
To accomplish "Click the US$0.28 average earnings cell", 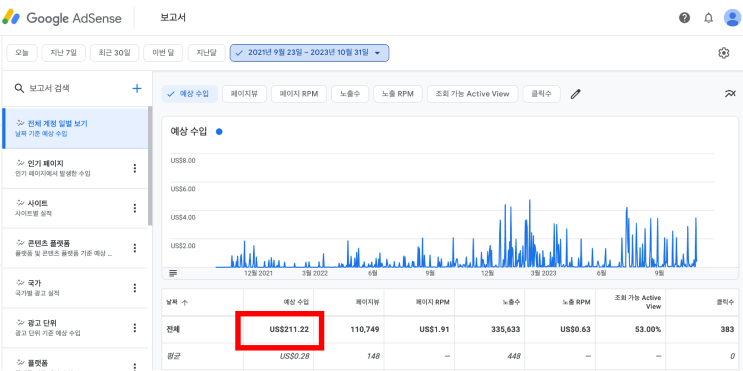I will tap(294, 356).
